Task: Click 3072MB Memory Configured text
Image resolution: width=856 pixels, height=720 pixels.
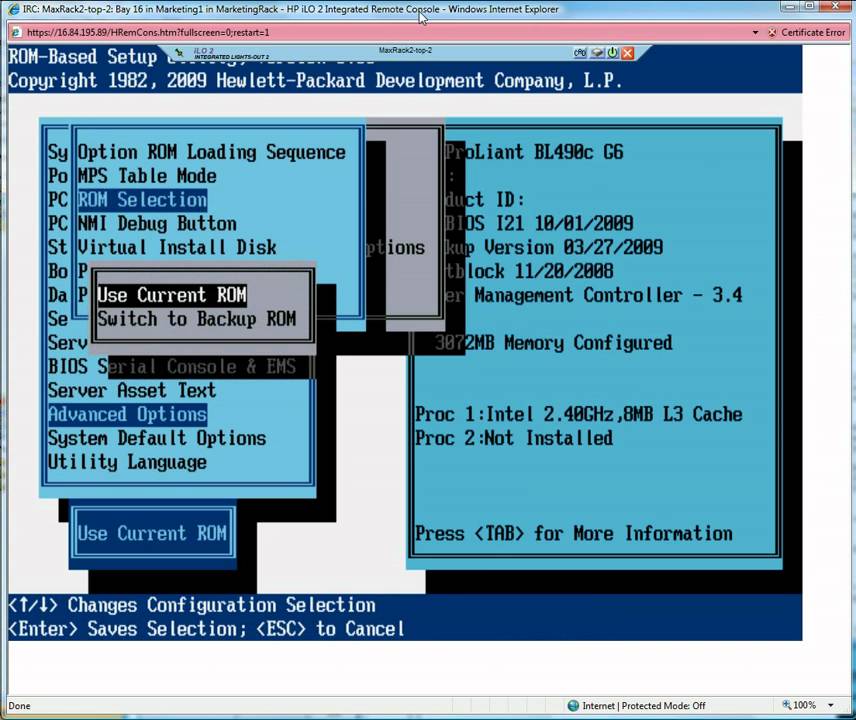Action: click(554, 343)
